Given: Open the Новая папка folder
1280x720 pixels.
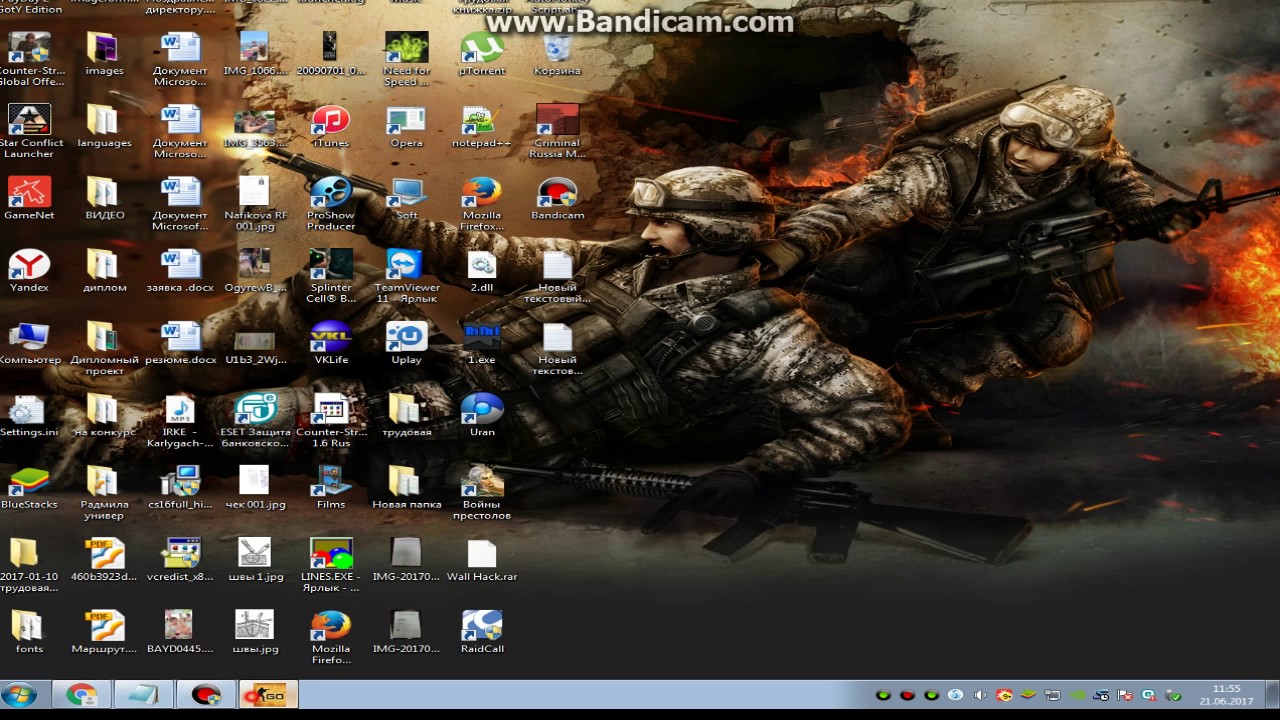Looking at the screenshot, I should 406,487.
